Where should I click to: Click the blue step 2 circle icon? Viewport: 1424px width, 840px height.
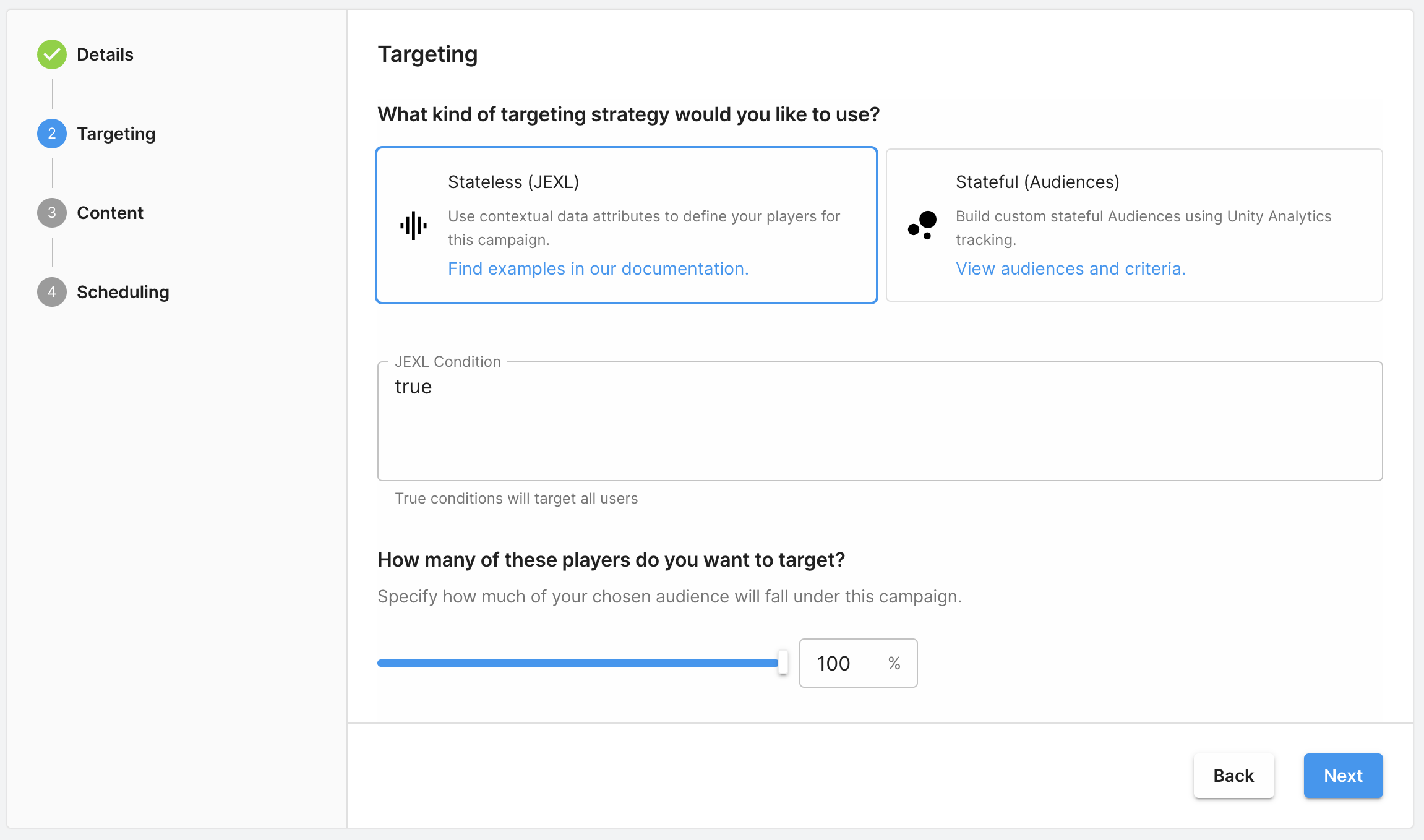(52, 134)
